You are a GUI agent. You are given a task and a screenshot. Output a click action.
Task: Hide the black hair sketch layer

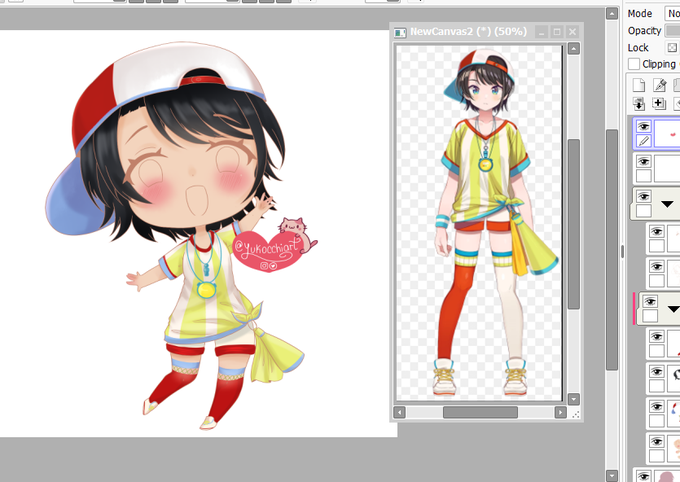657,371
